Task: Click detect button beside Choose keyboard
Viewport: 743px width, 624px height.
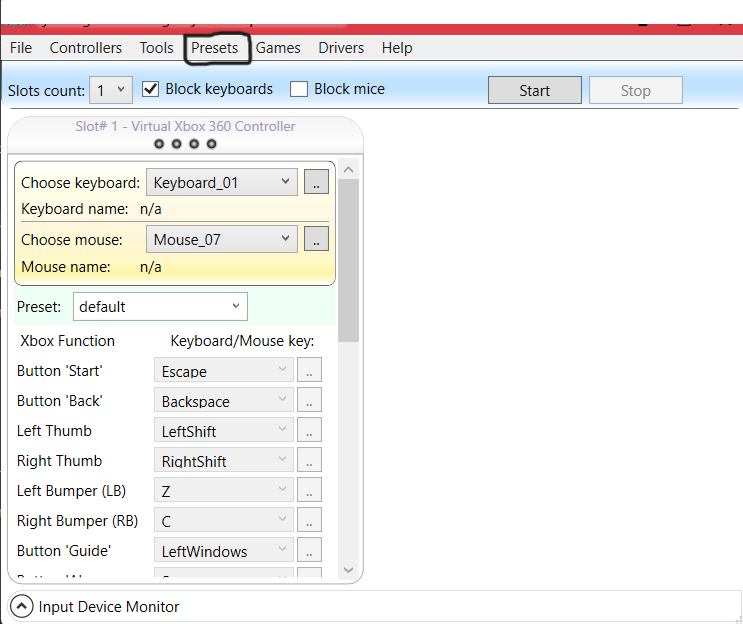Action: pos(316,182)
